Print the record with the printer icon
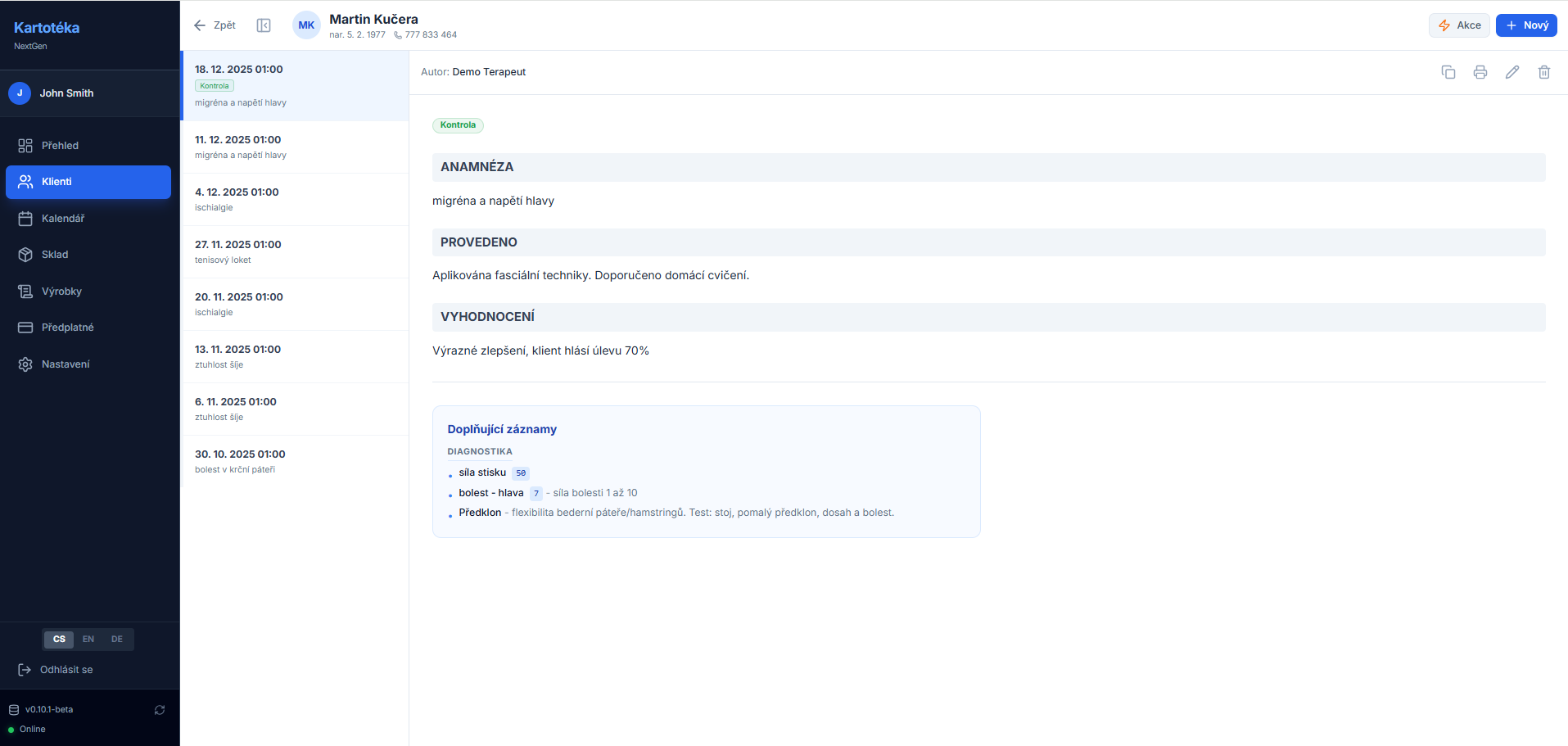1568x746 pixels. (x=1480, y=72)
